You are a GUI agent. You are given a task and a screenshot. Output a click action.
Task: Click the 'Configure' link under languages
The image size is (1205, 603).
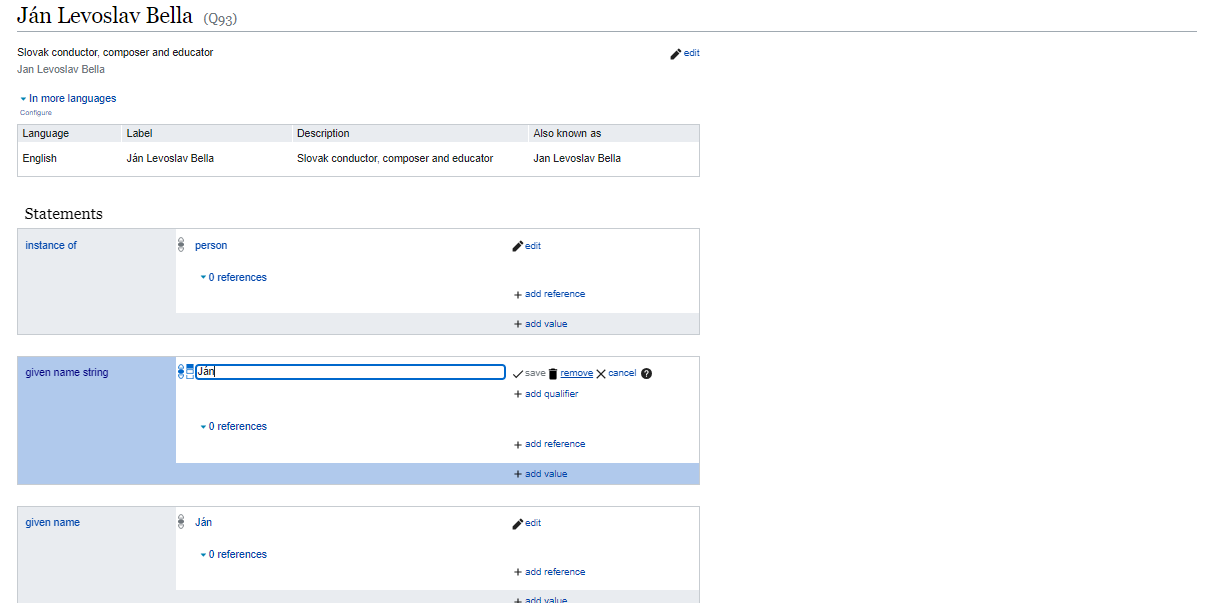click(36, 113)
